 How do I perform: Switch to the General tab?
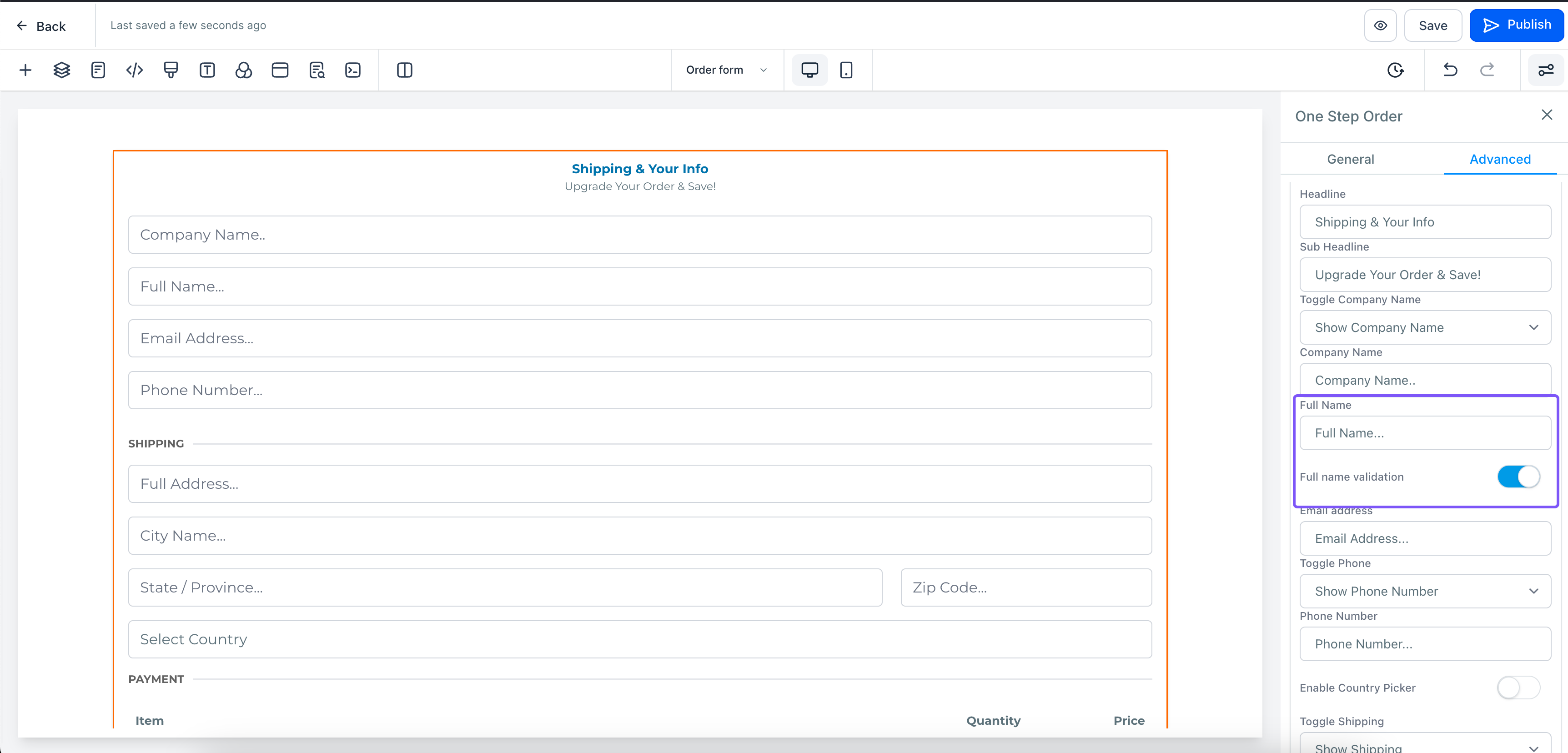1350,159
